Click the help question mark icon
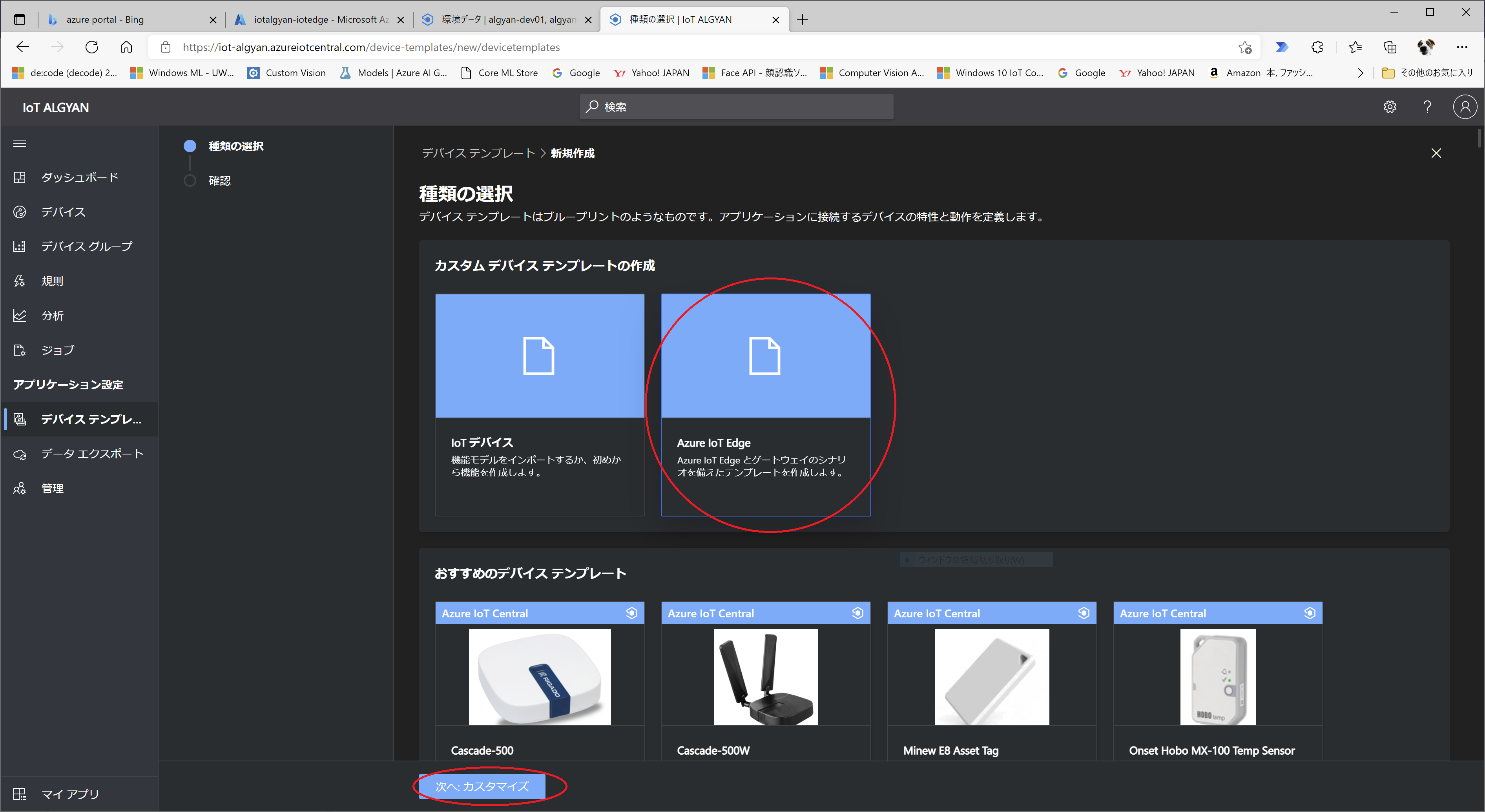 point(1427,107)
